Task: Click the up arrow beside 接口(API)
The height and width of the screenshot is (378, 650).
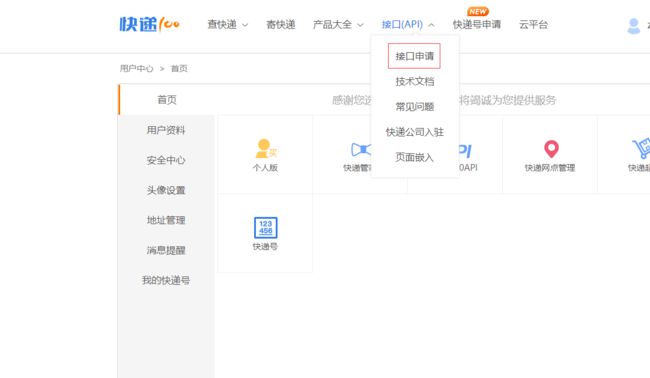Action: 431,25
